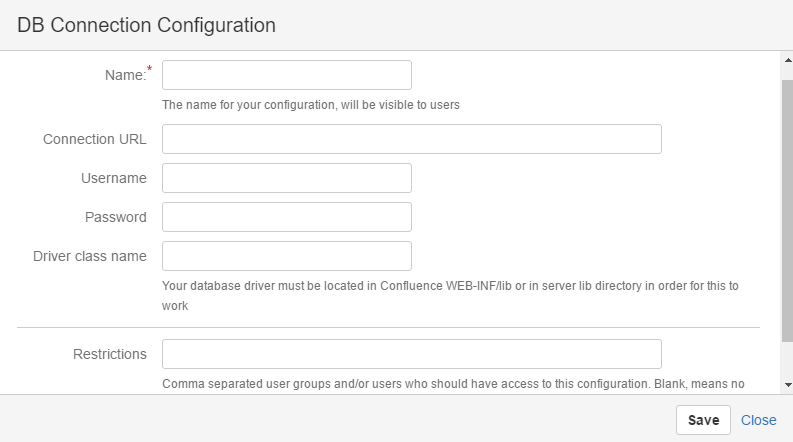Click the "Driver class name" label
This screenshot has width=793, height=442.
click(x=90, y=256)
